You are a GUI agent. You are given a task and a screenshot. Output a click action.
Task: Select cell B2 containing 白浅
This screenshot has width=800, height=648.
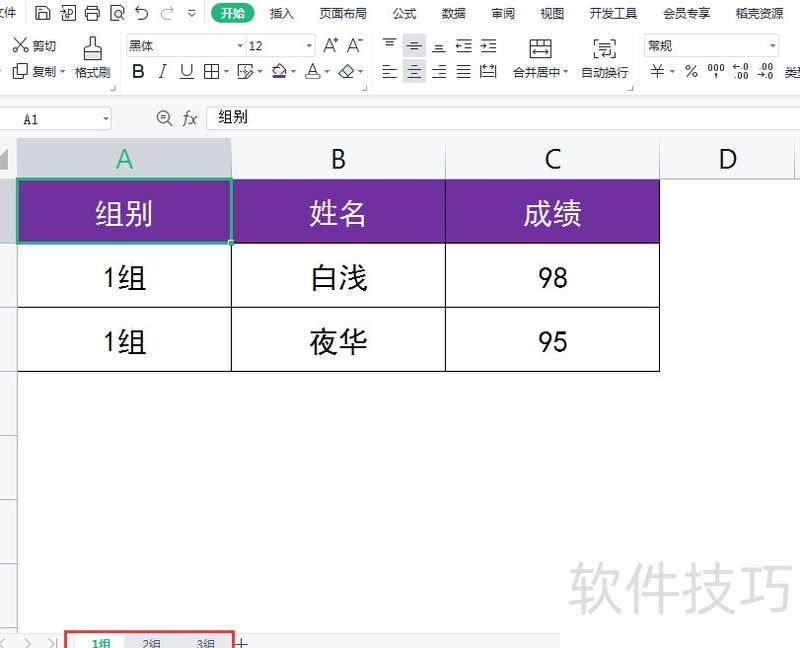point(338,276)
